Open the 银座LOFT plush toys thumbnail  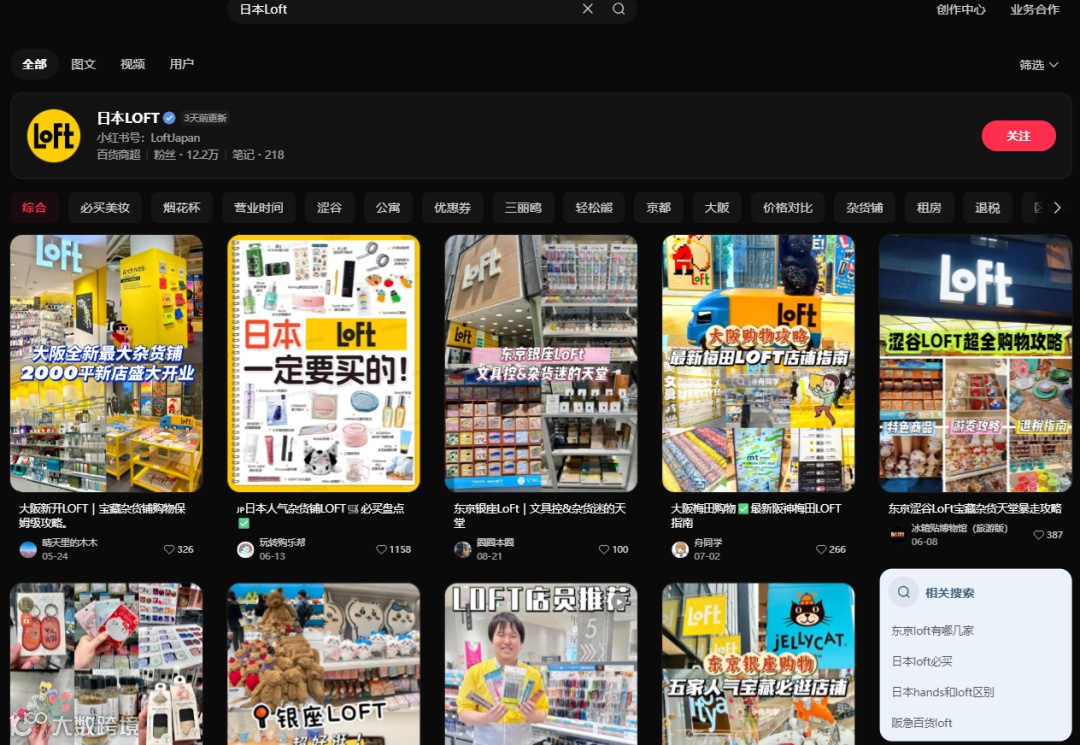point(324,664)
